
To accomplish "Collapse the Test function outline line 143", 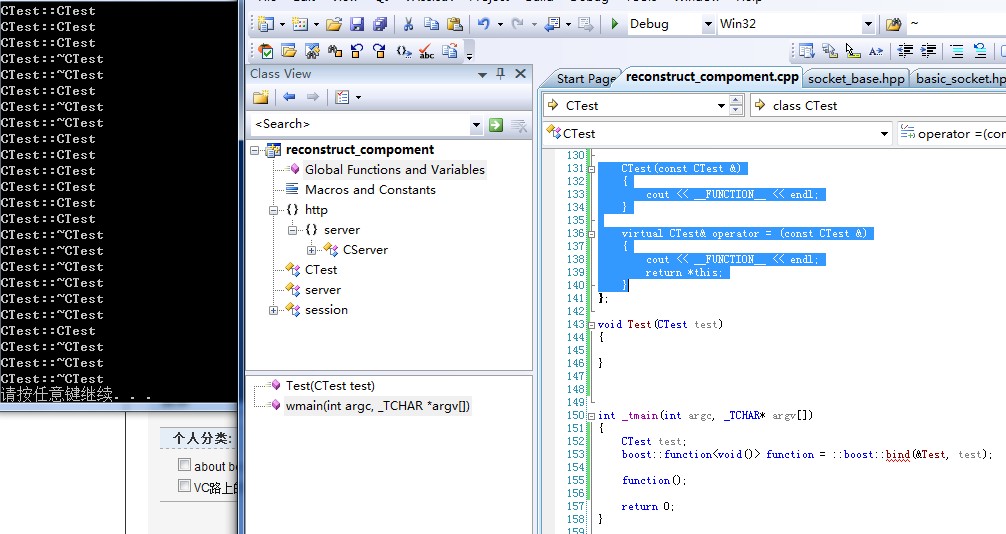I will [x=592, y=325].
